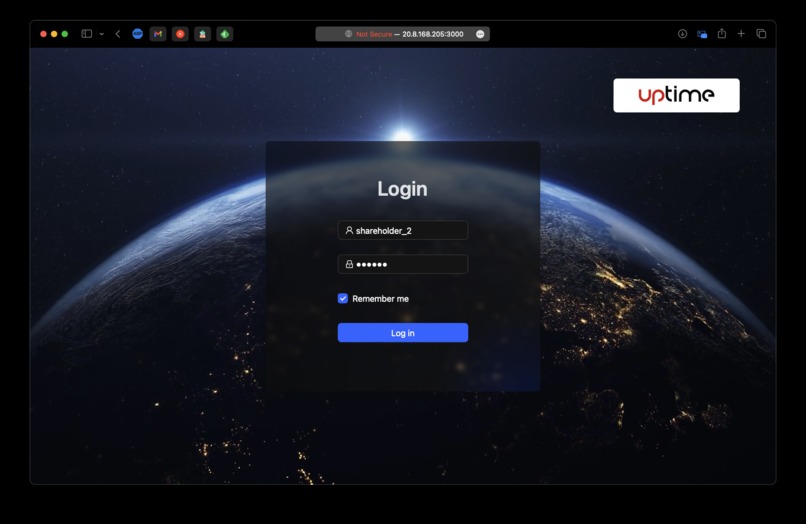Open the Gmail pinned tab icon
Image resolution: width=806 pixels, height=524 pixels.
[x=158, y=34]
